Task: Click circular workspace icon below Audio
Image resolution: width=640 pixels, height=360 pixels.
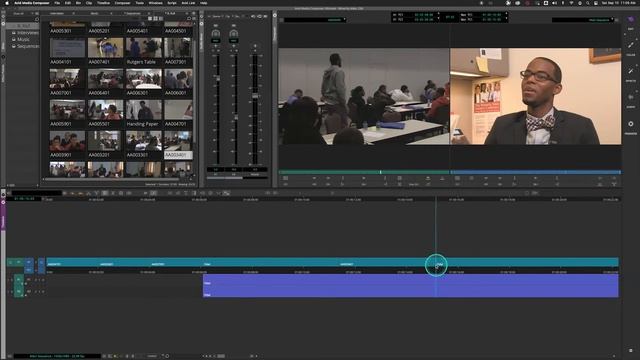Action: pos(631,124)
